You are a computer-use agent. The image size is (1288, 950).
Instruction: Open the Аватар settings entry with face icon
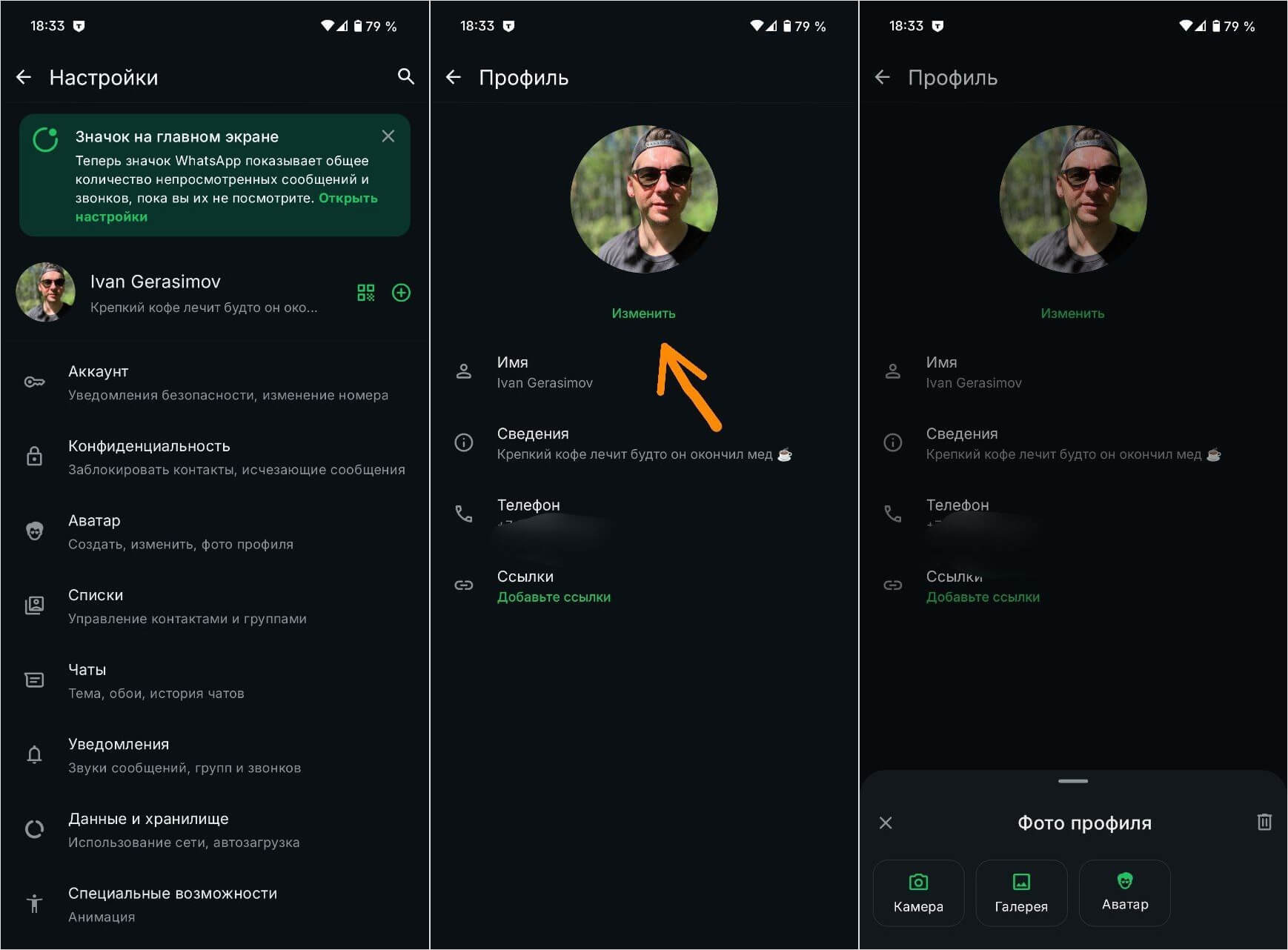[x=215, y=532]
